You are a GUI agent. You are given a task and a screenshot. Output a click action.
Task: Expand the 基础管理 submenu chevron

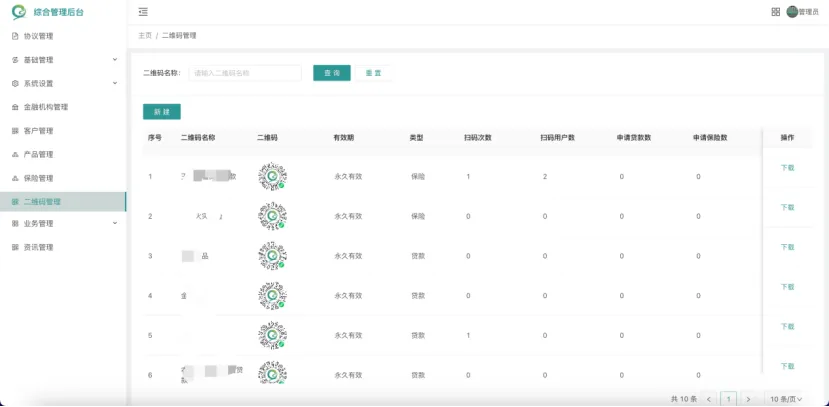coord(115,60)
